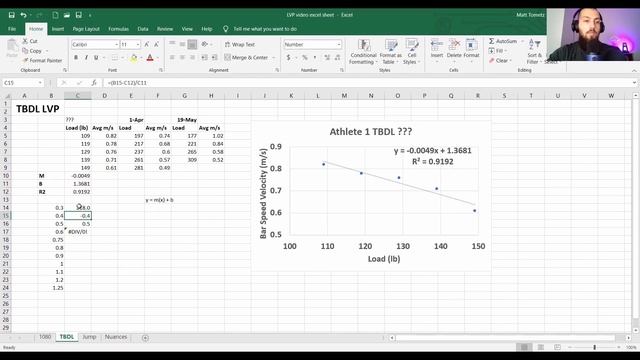Expand the Borders dropdown arrow
640x360 pixels.
tap(122, 58)
